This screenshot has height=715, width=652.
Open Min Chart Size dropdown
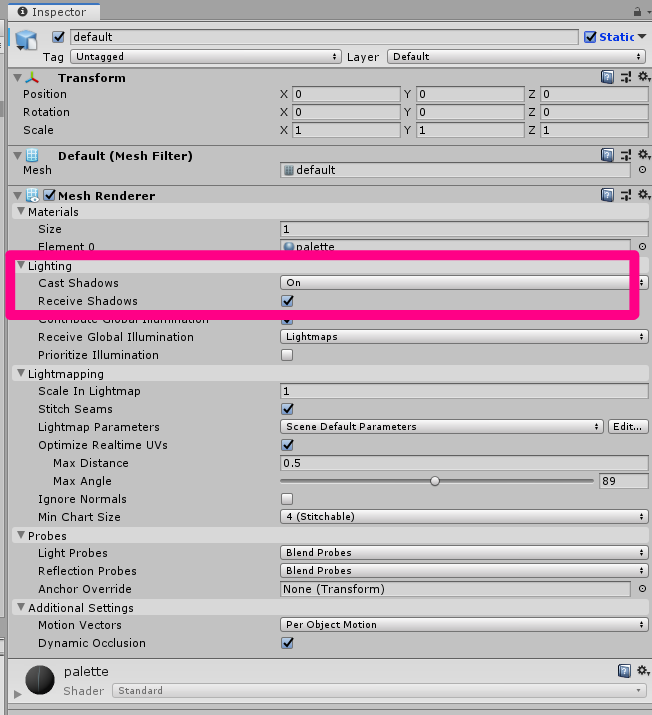pyautogui.click(x=464, y=517)
